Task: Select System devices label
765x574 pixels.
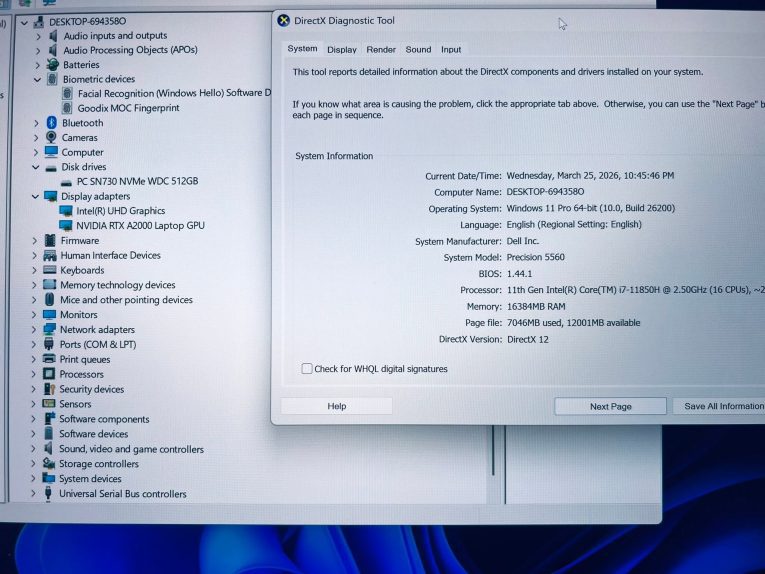Action: tap(90, 479)
